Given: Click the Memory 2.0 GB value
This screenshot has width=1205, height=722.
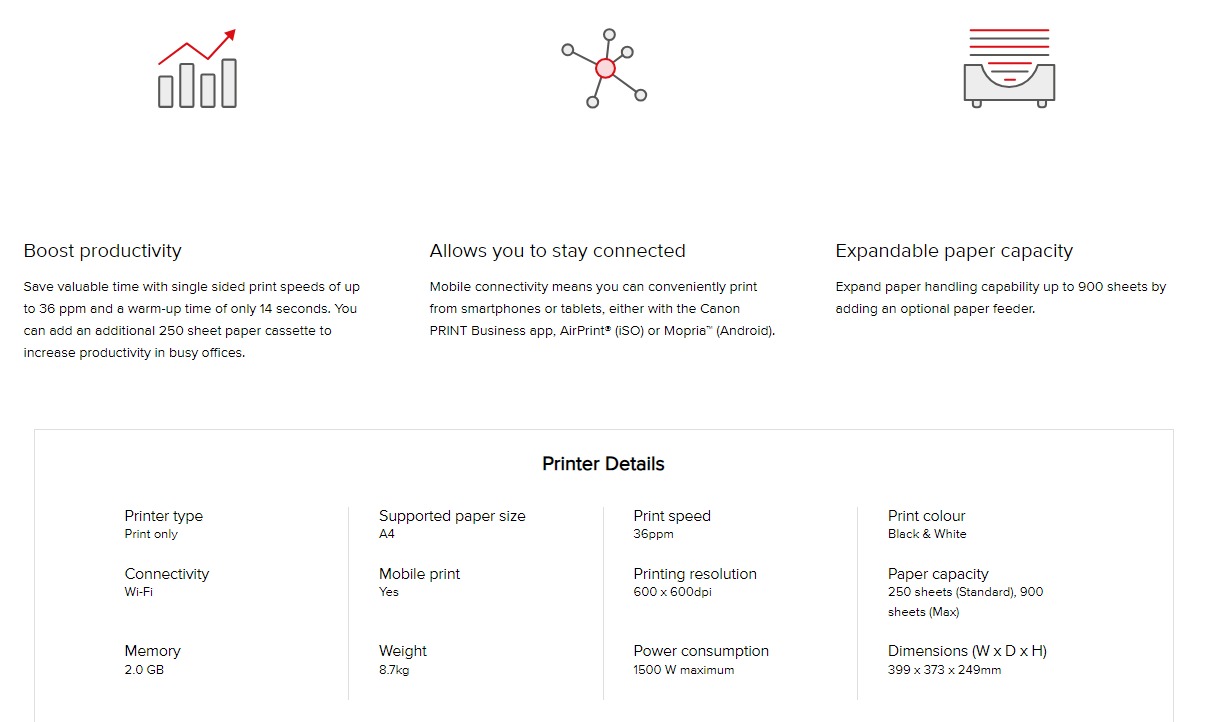Looking at the screenshot, I should (144, 670).
